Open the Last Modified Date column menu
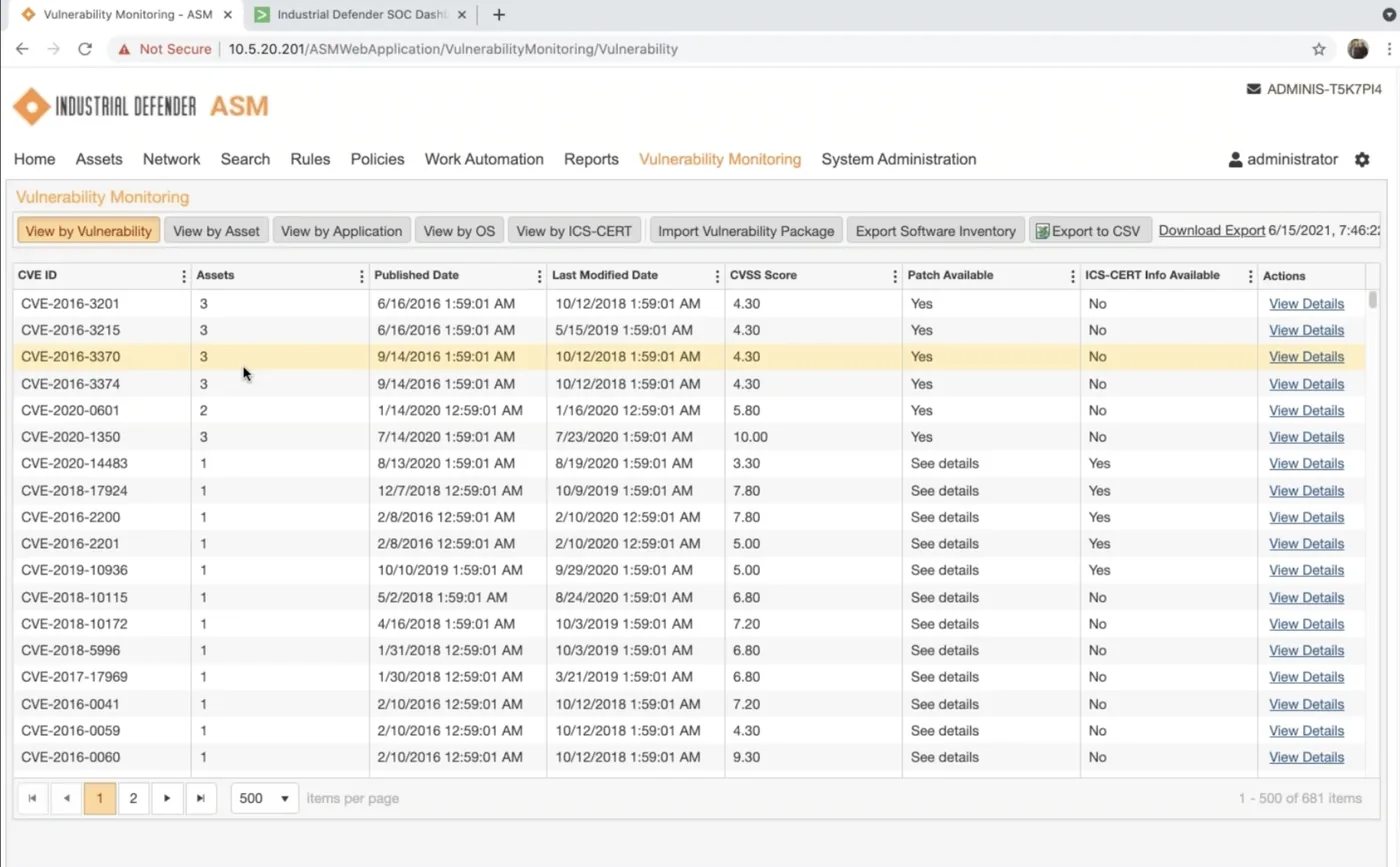The height and width of the screenshot is (867, 1400). point(717,276)
